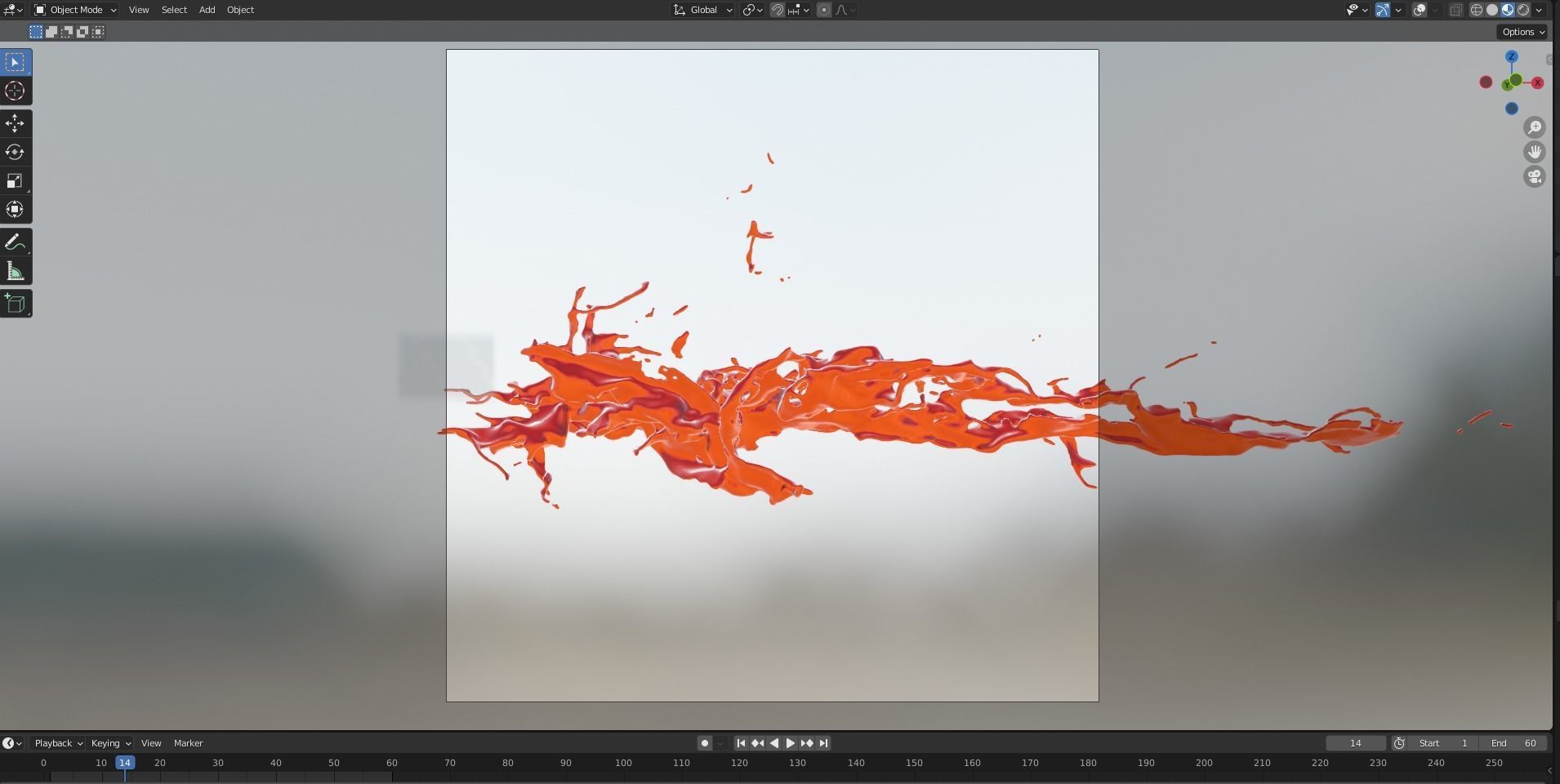This screenshot has width=1560, height=784.
Task: Toggle proportional editing in header
Action: point(824,10)
